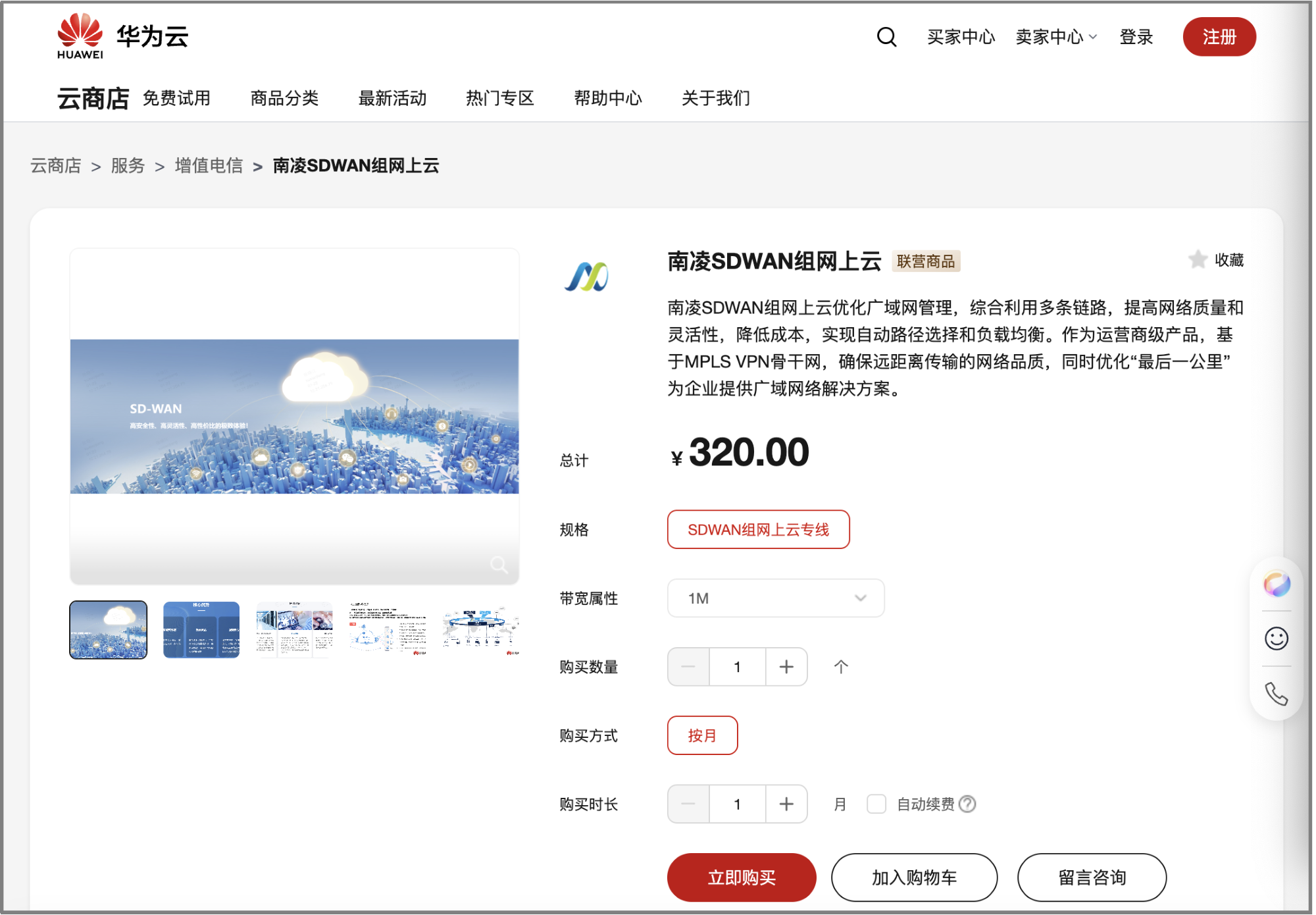The image size is (1316, 915).
Task: Increase purchase duration with plus
Action: click(786, 804)
